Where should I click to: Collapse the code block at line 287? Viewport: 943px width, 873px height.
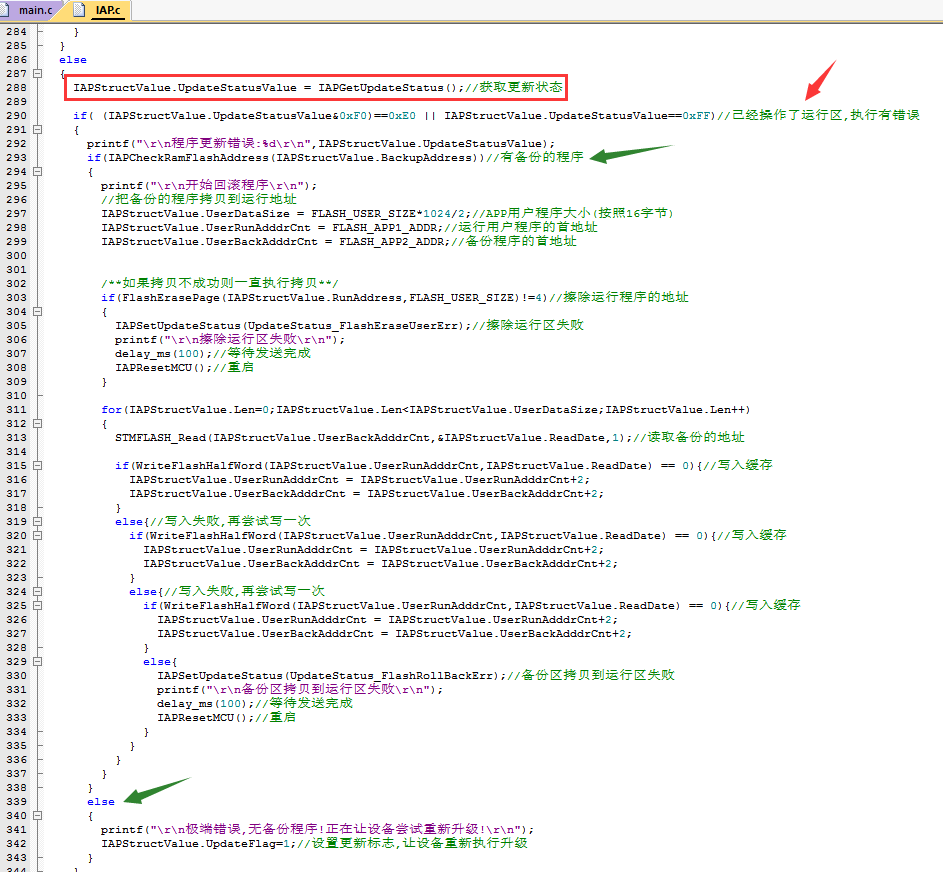[37, 74]
